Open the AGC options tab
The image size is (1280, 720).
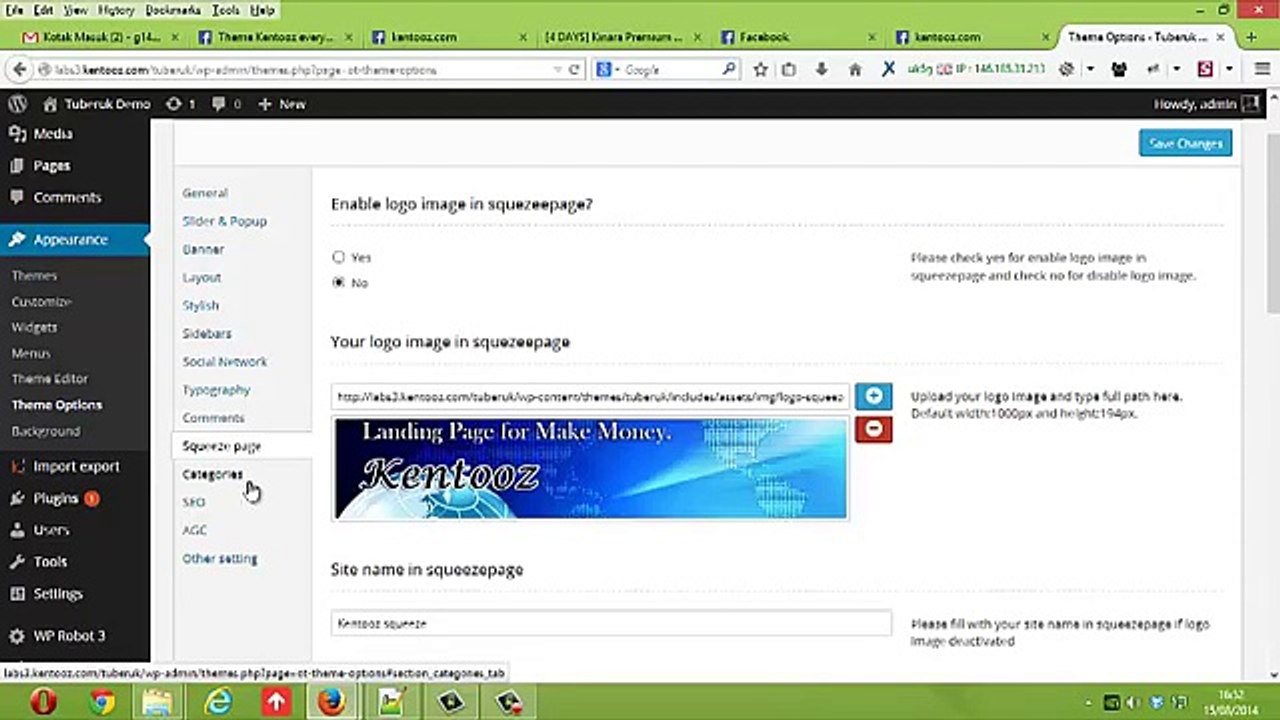tap(194, 530)
